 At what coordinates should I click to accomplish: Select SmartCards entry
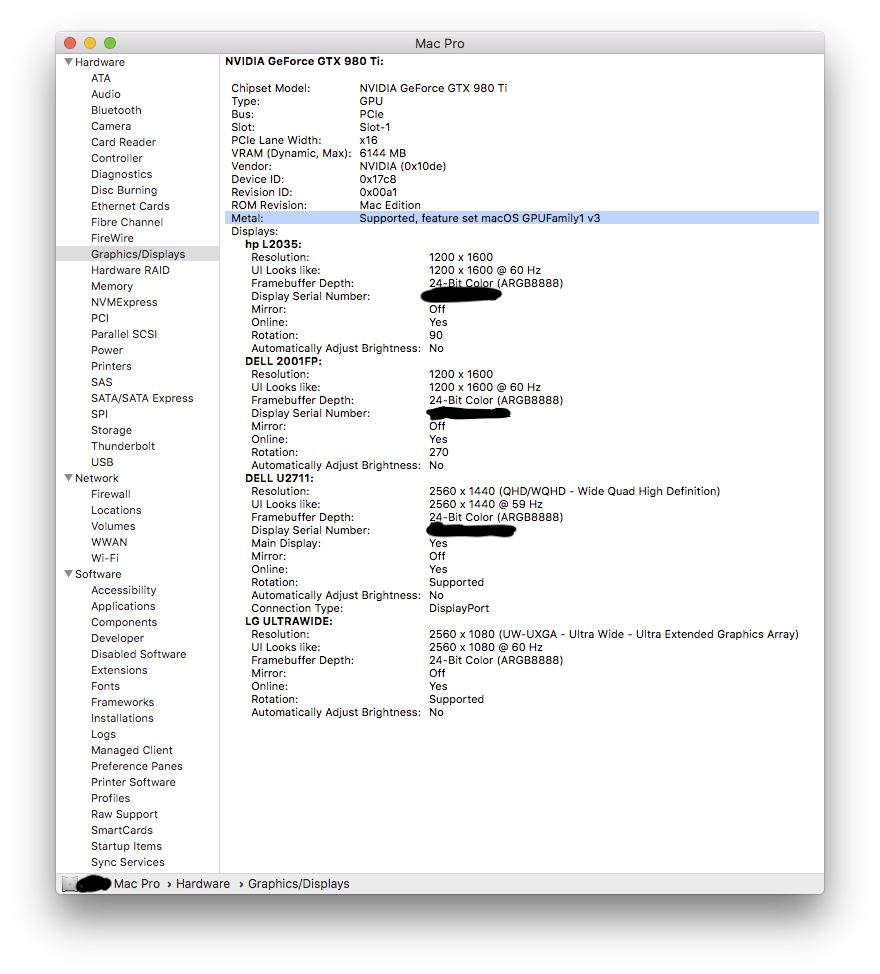pos(121,830)
